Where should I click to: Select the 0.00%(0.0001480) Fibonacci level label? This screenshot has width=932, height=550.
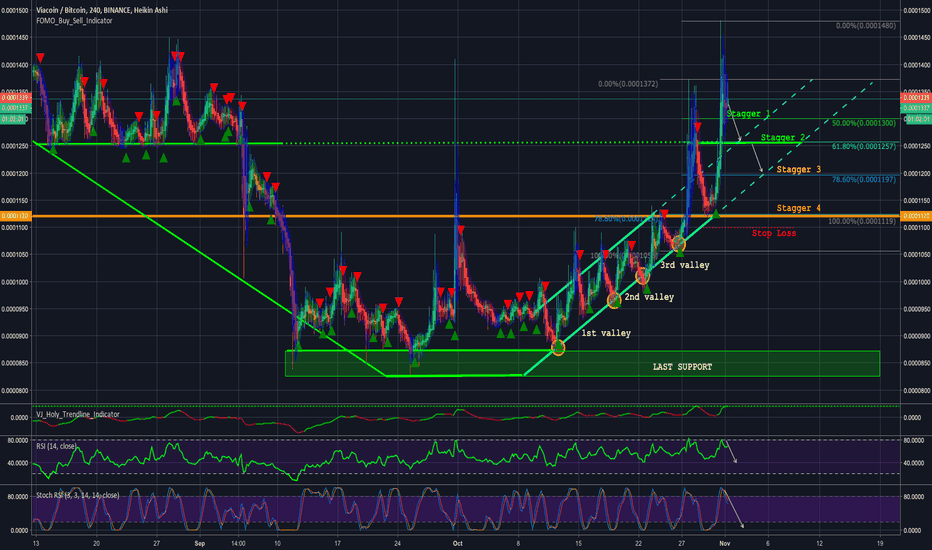point(865,26)
